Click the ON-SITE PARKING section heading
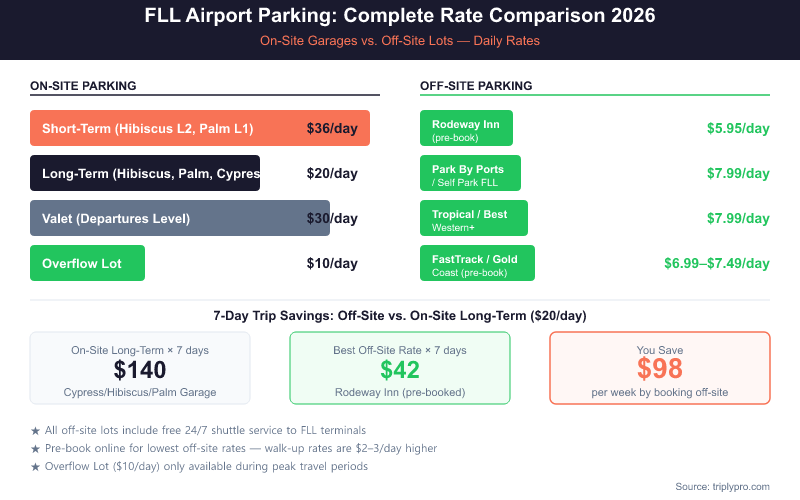 click(83, 86)
